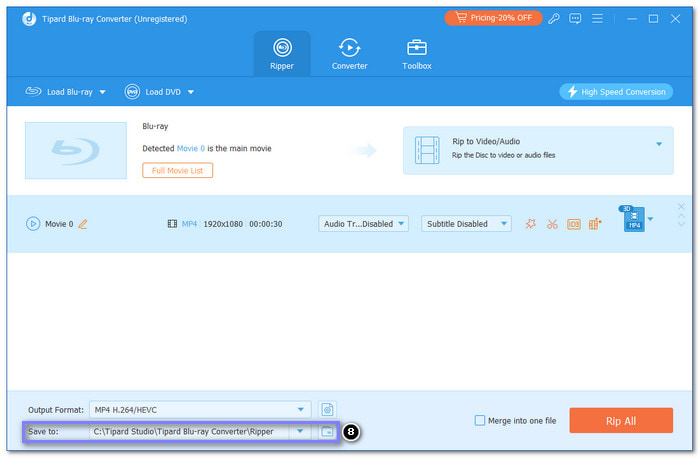Open the browse output folder icon
700x458 pixels.
(x=327, y=432)
